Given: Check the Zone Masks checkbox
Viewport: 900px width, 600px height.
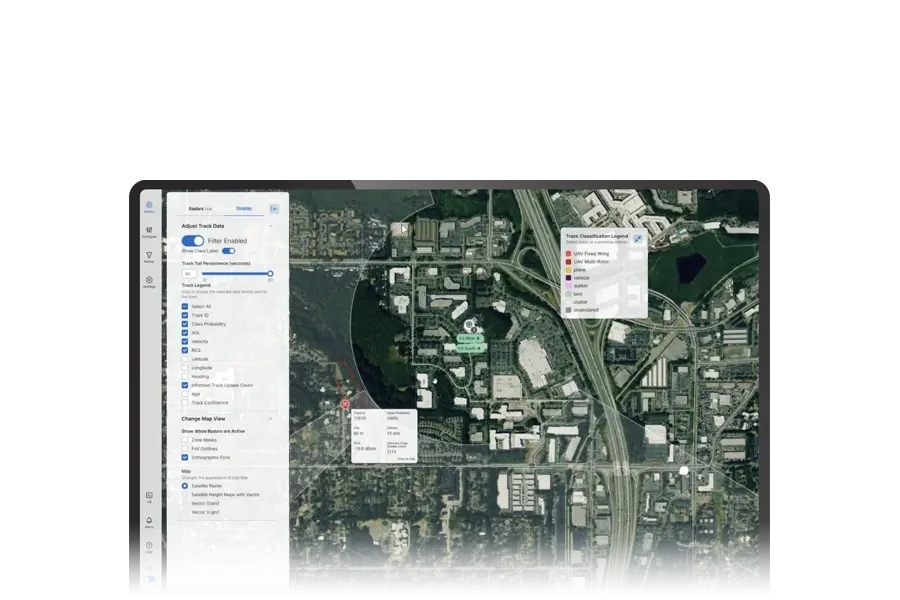Looking at the screenshot, I should click(x=185, y=440).
